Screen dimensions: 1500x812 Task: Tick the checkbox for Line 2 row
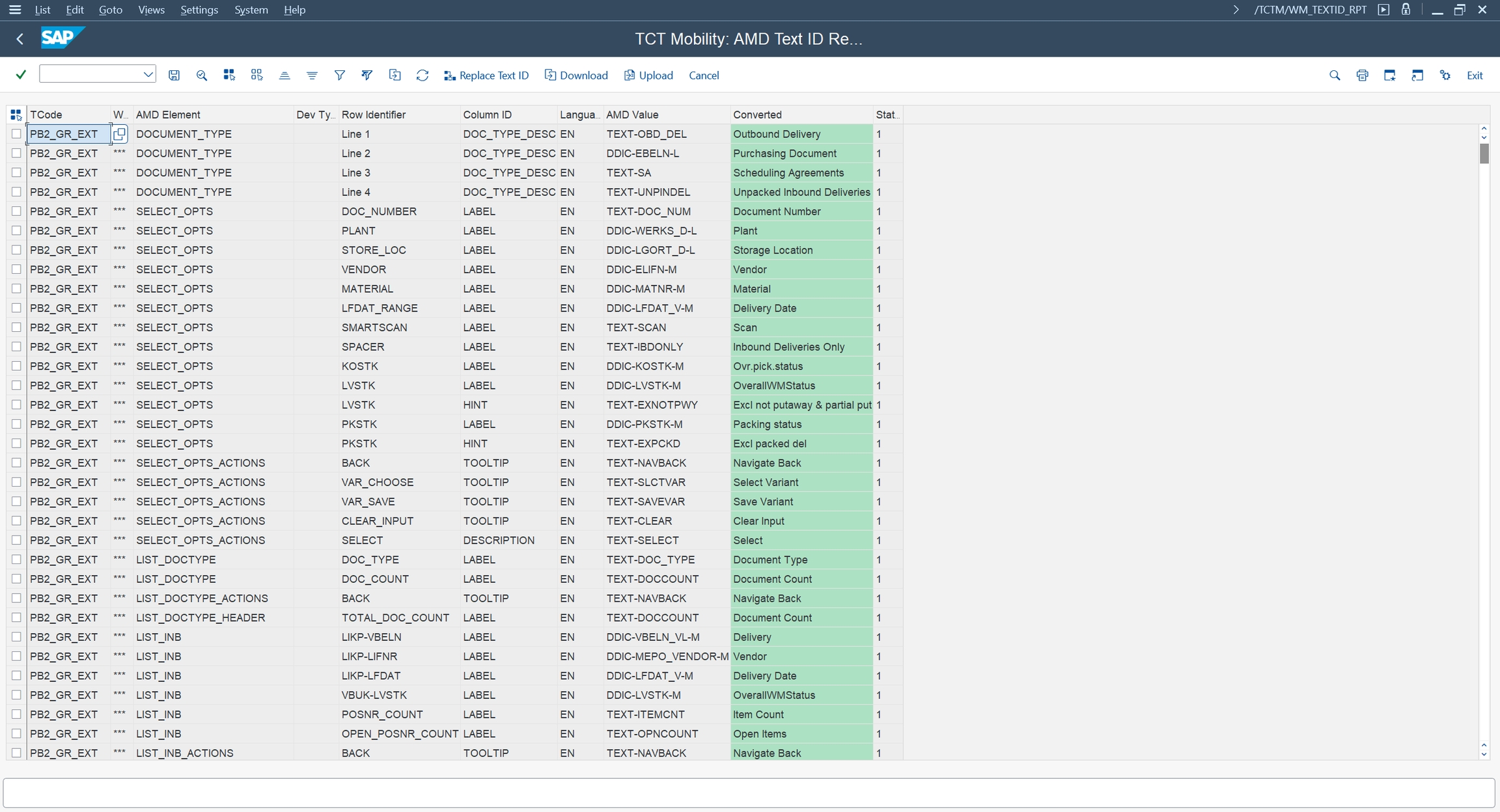point(16,154)
